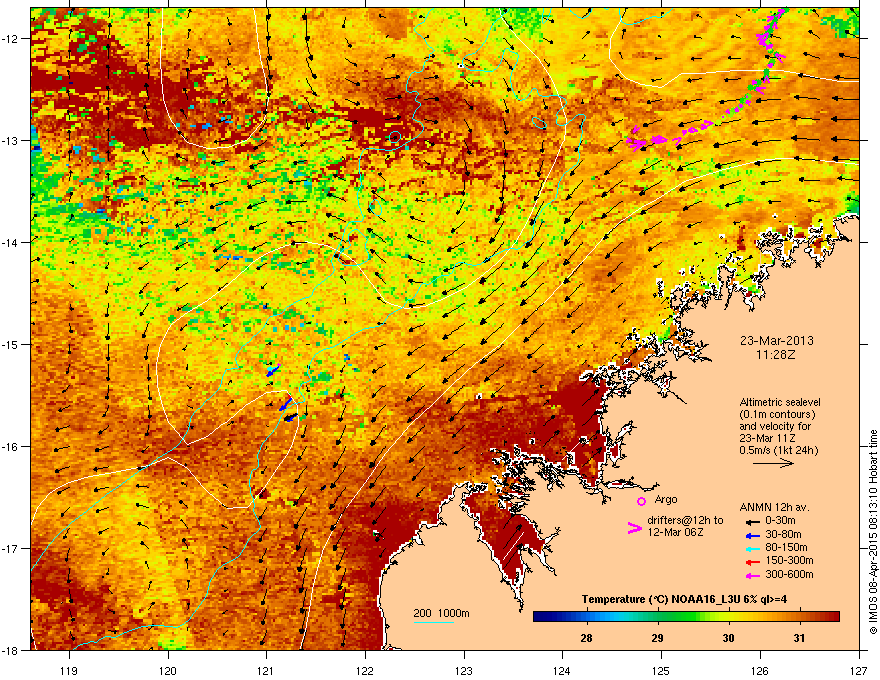Click the cyan 80-150m arrow legend symbol

752,548
